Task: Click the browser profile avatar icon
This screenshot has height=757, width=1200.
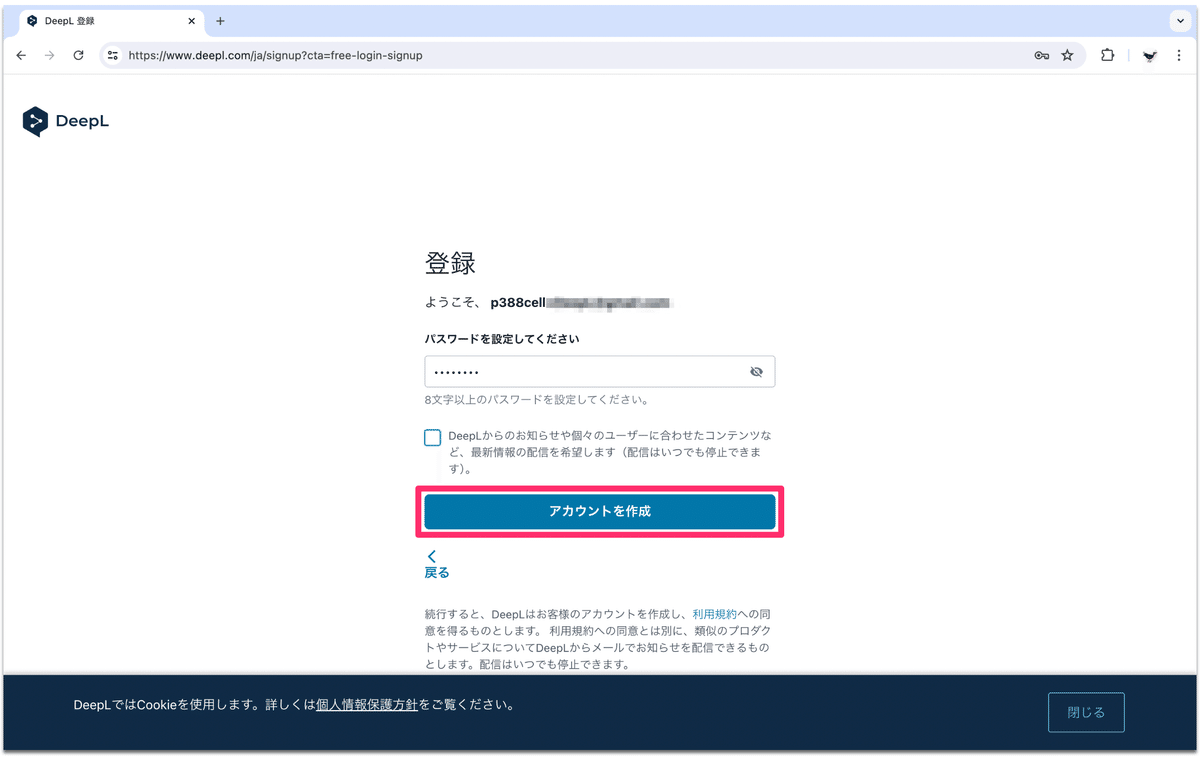Action: point(1148,55)
